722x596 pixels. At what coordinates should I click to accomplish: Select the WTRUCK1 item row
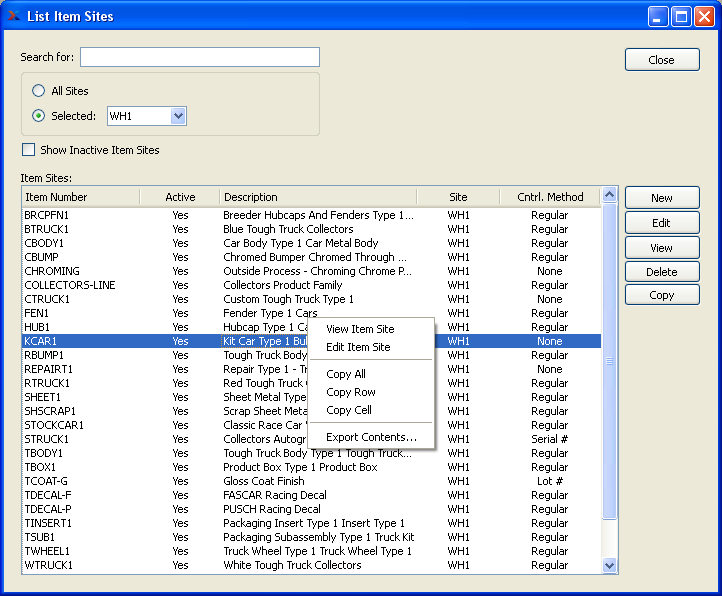tap(49, 565)
